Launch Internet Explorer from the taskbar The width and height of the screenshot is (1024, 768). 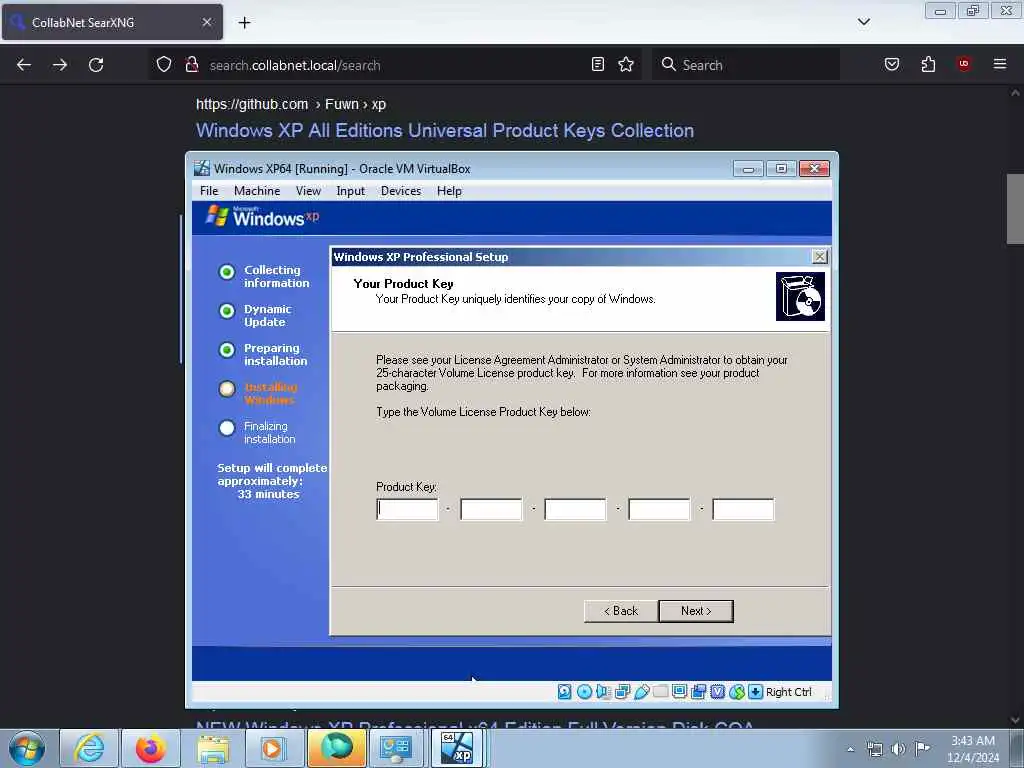tap(89, 748)
